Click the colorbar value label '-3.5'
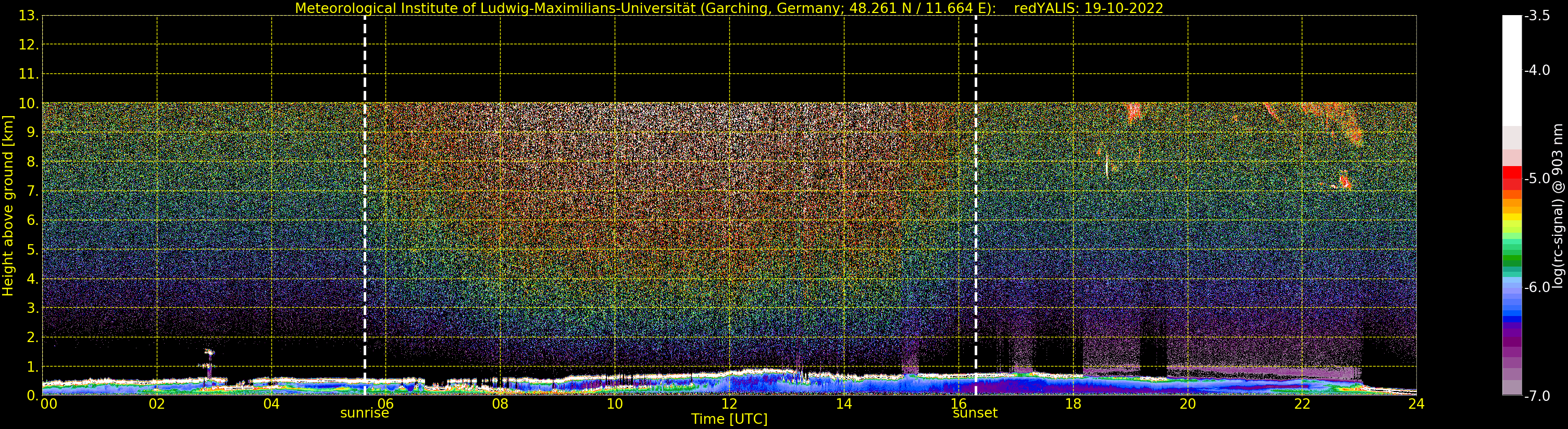1568x429 pixels. click(x=1537, y=16)
